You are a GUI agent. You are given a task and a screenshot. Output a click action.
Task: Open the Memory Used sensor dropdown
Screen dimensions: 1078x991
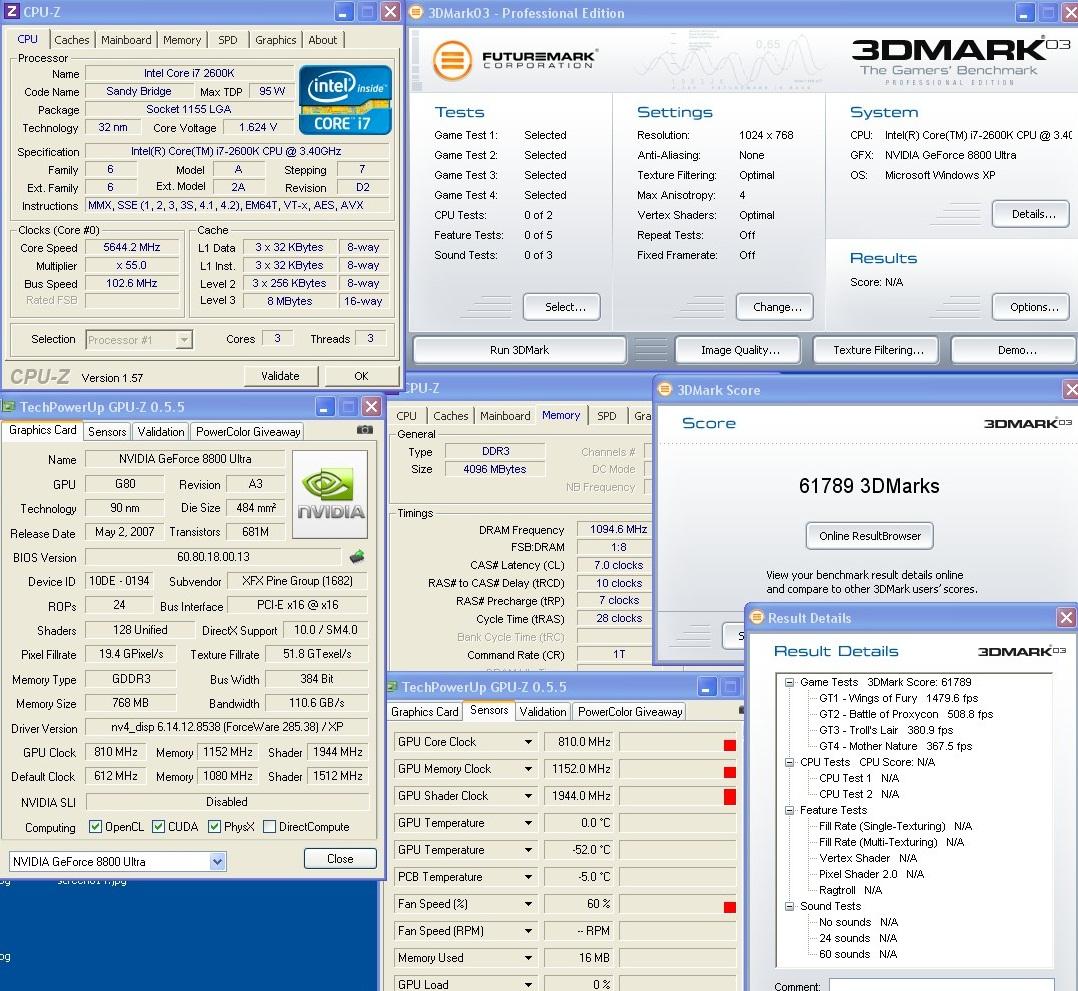[528, 957]
